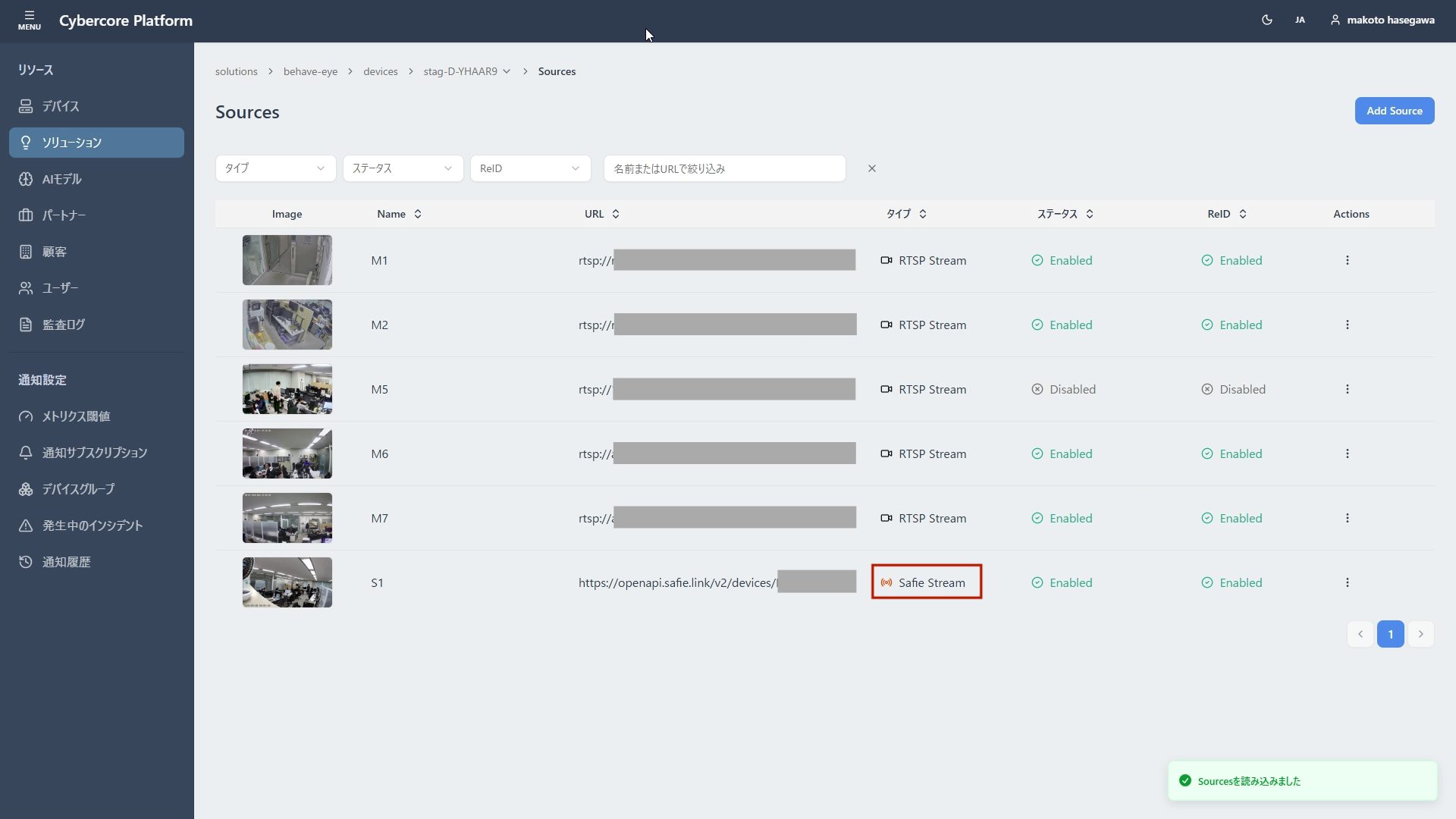Open 発生中のインシデント page
The width and height of the screenshot is (1456, 819).
[x=96, y=526]
